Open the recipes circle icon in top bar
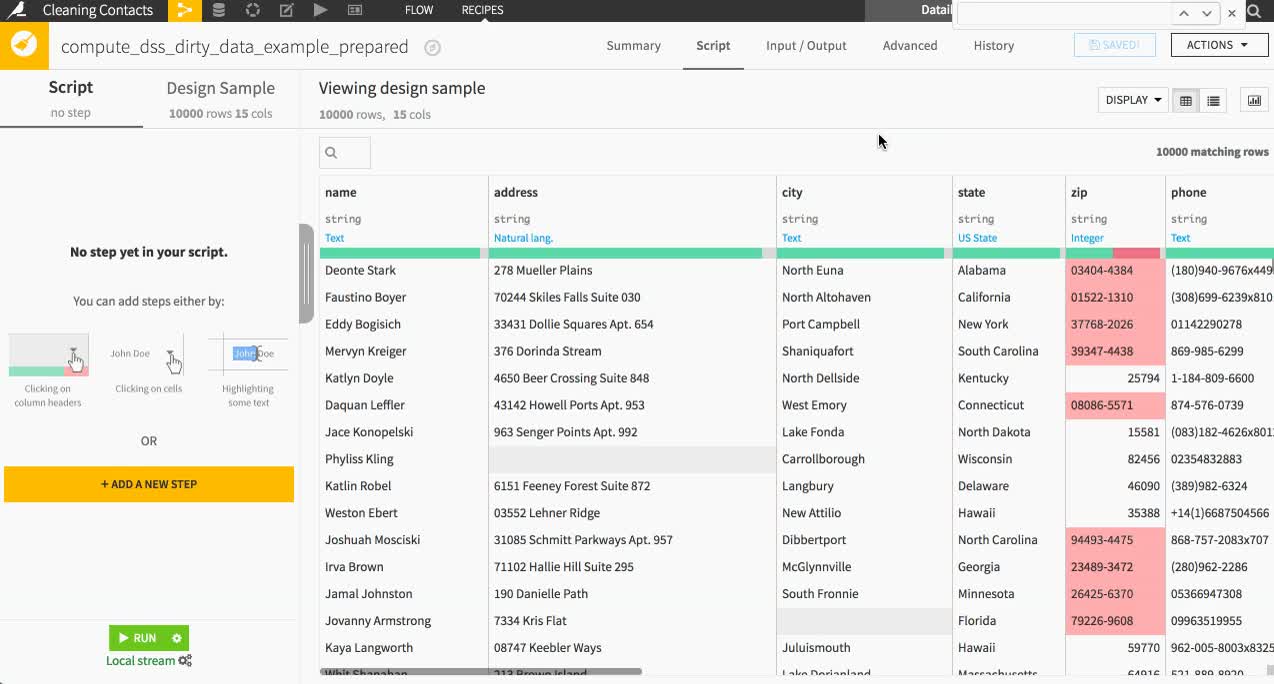 (x=252, y=11)
